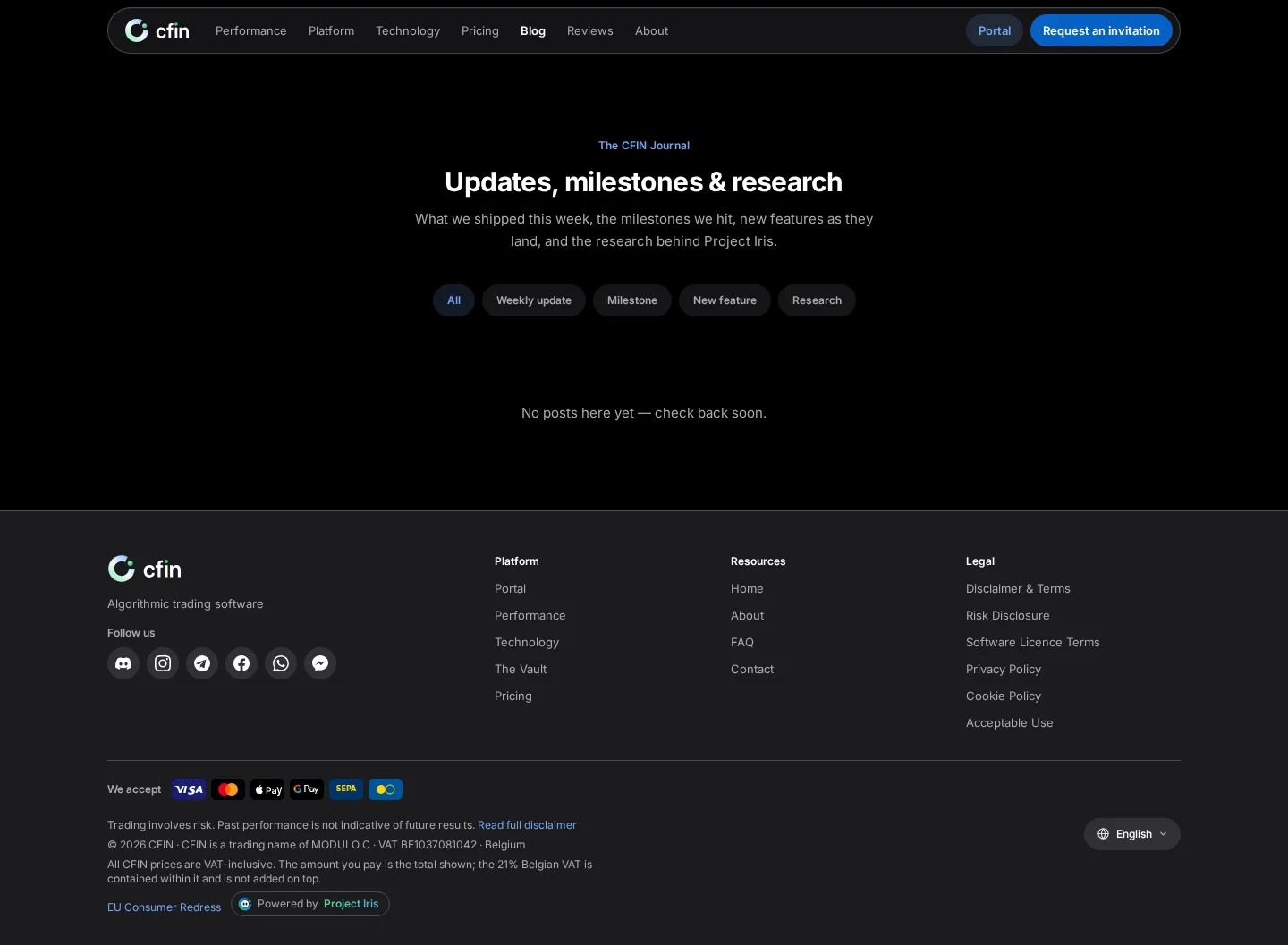Click the cfin logo in header
This screenshot has height=945, width=1288.
157,30
